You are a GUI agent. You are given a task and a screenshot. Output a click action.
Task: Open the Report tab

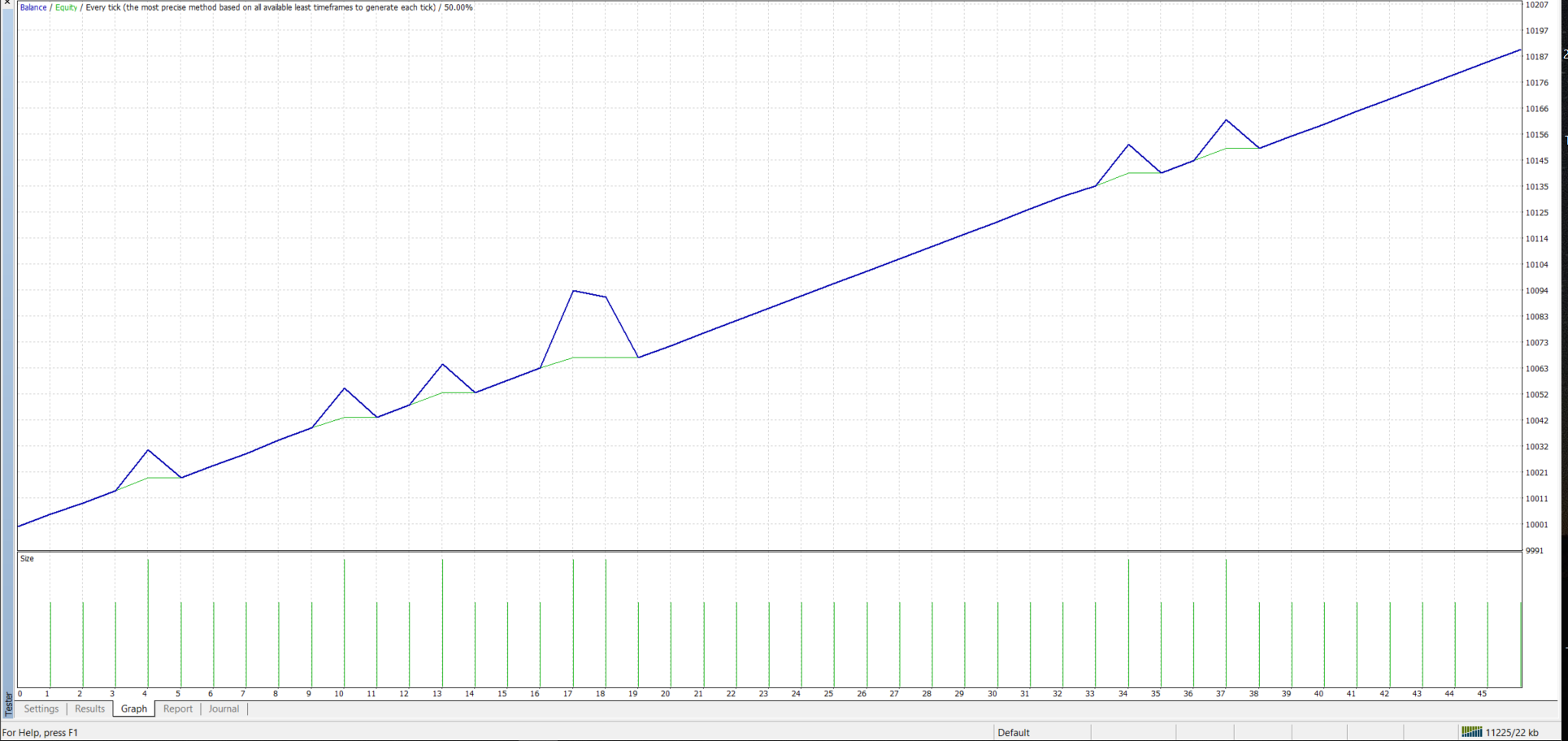pyautogui.click(x=177, y=708)
